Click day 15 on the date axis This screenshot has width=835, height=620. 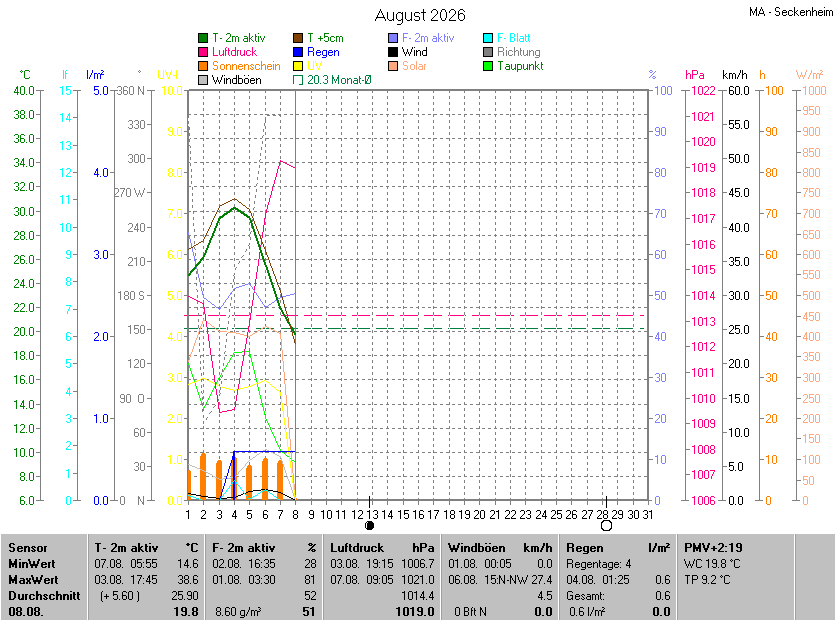coord(403,515)
